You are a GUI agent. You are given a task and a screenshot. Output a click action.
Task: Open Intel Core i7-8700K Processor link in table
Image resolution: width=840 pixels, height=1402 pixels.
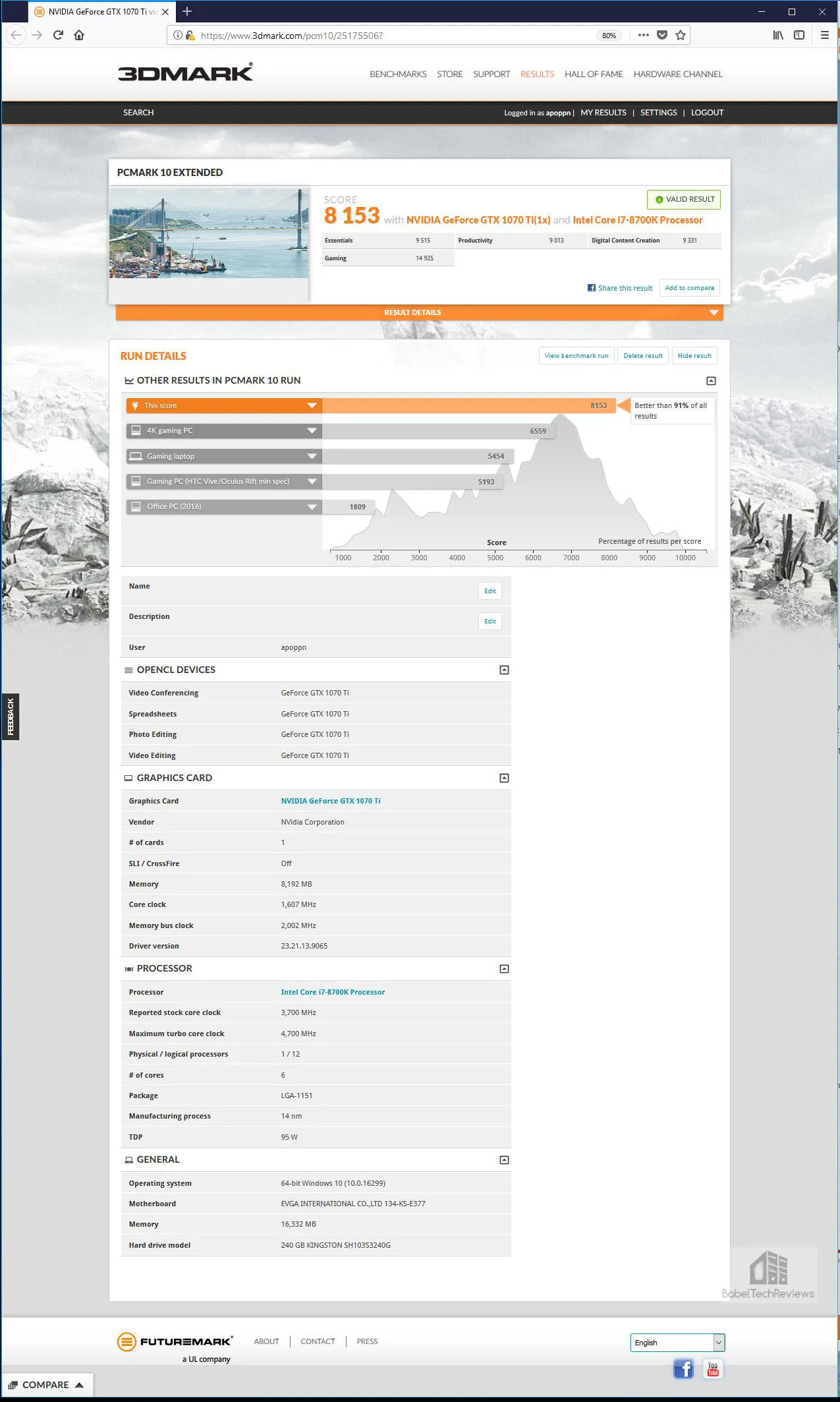tap(333, 992)
